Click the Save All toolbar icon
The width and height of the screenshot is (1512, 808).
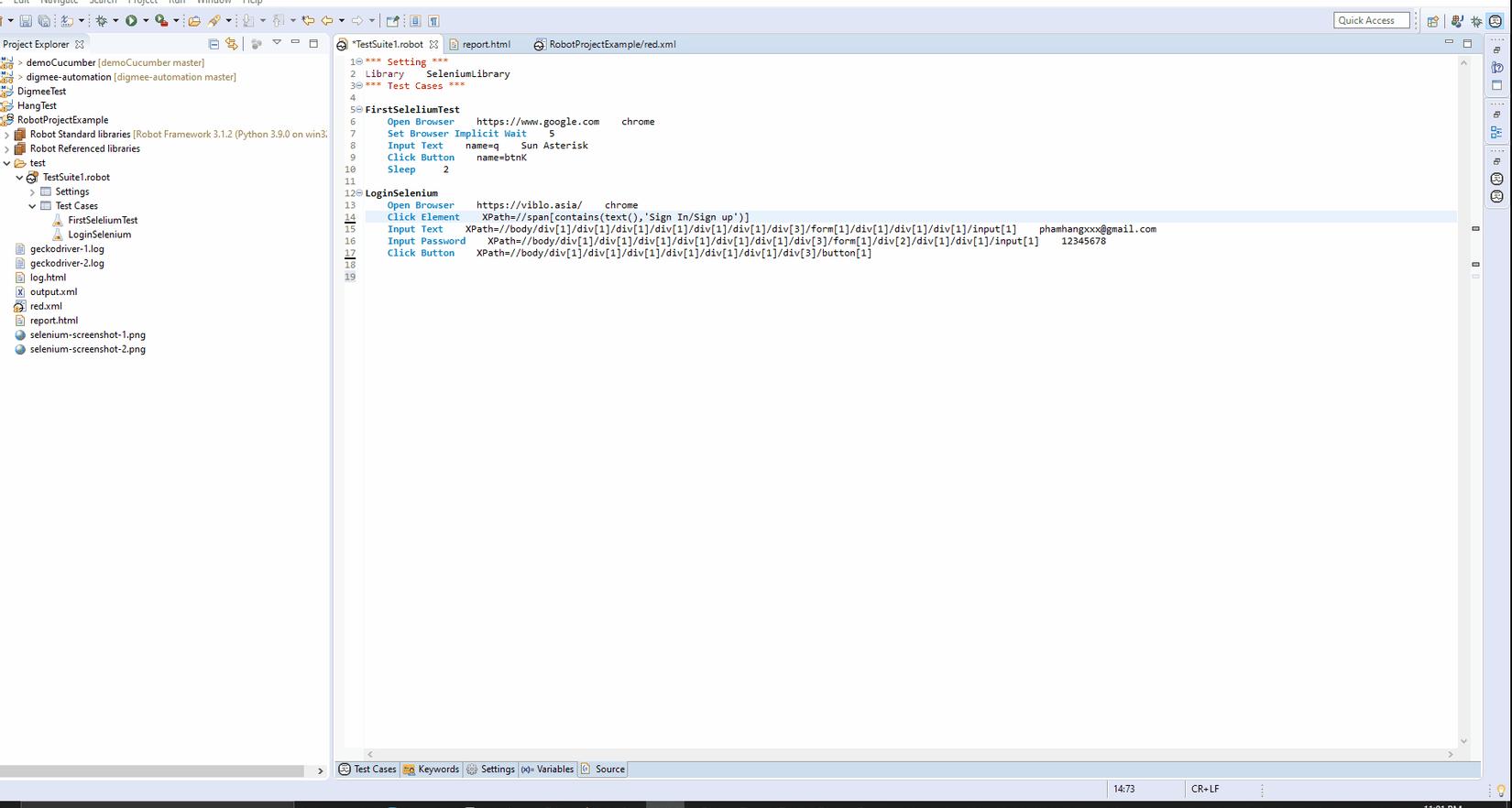43,20
